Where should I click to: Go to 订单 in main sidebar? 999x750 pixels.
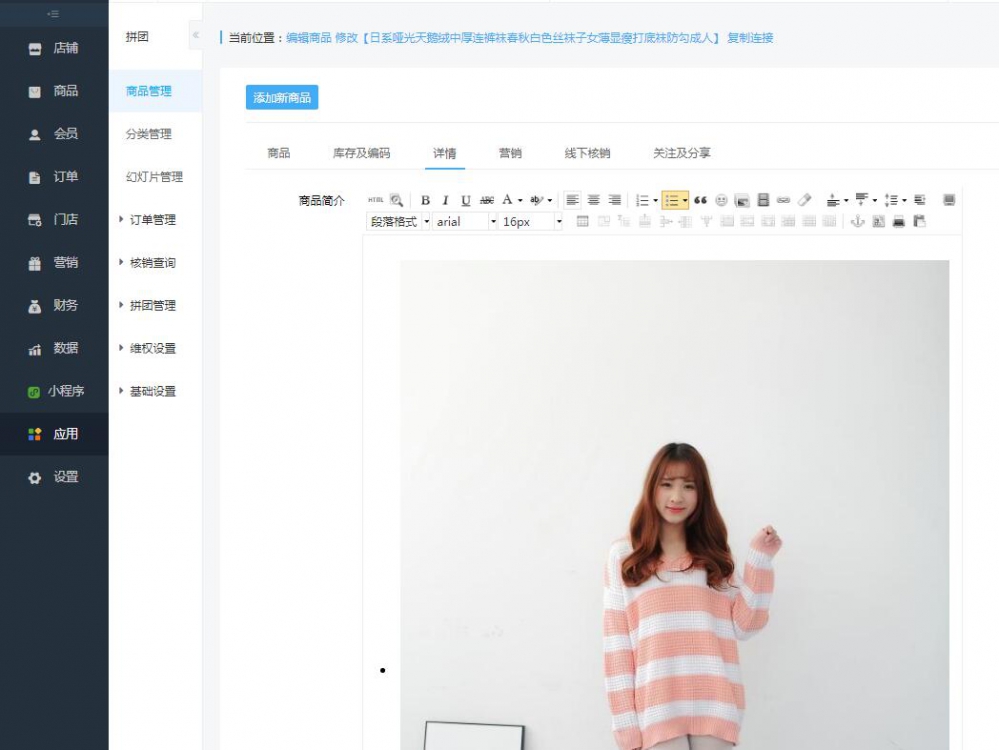click(x=54, y=177)
